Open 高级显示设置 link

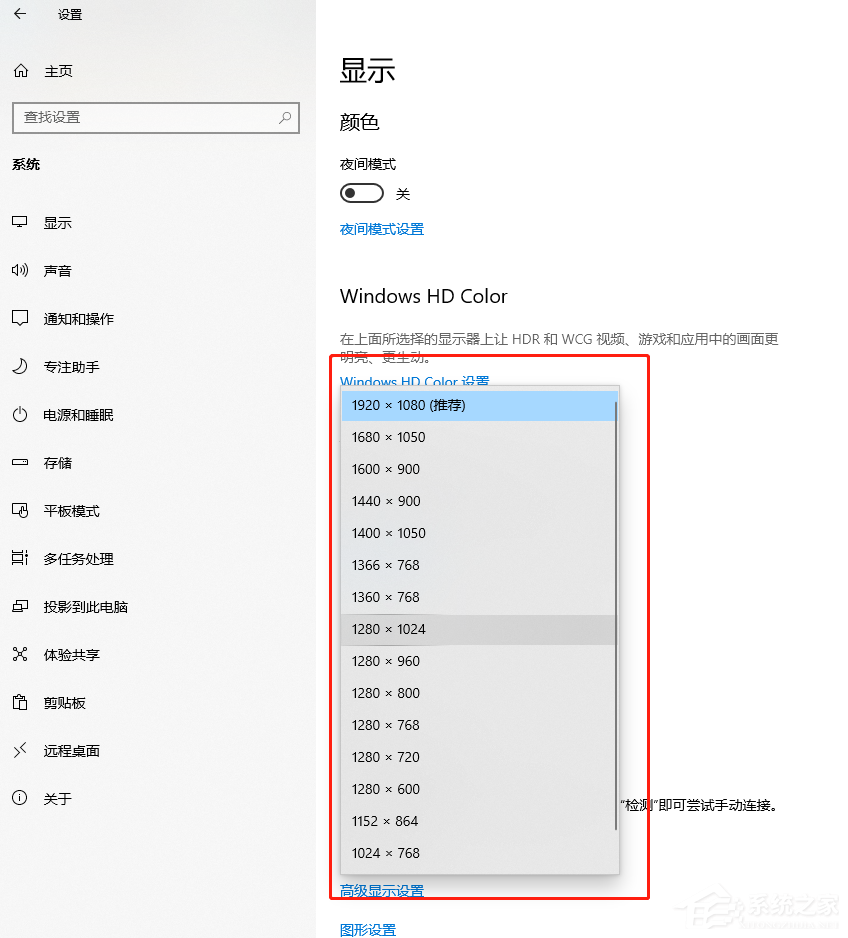tap(381, 890)
